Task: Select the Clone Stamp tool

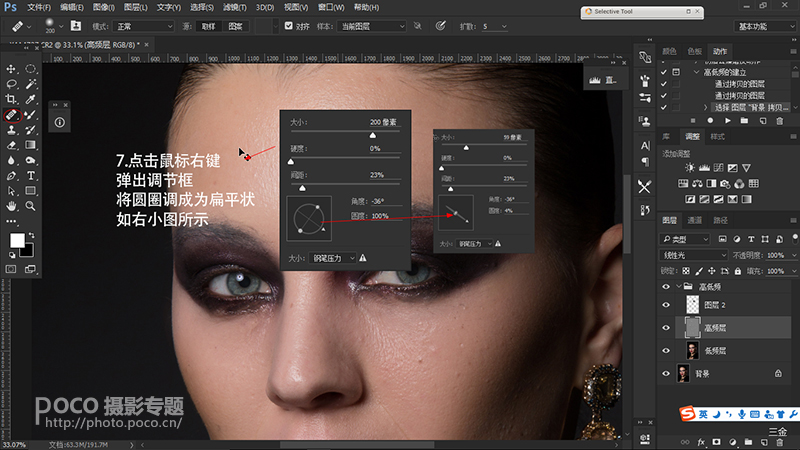Action: [x=12, y=130]
